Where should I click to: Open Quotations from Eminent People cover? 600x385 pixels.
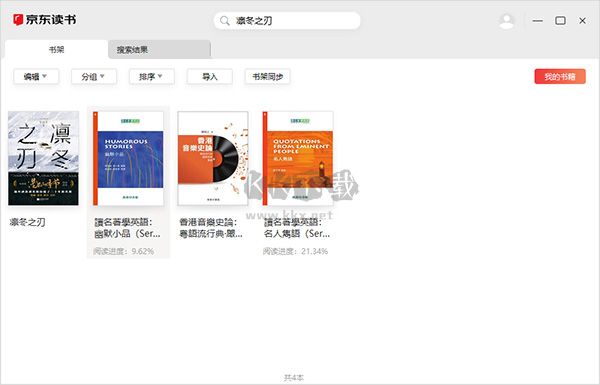click(298, 158)
